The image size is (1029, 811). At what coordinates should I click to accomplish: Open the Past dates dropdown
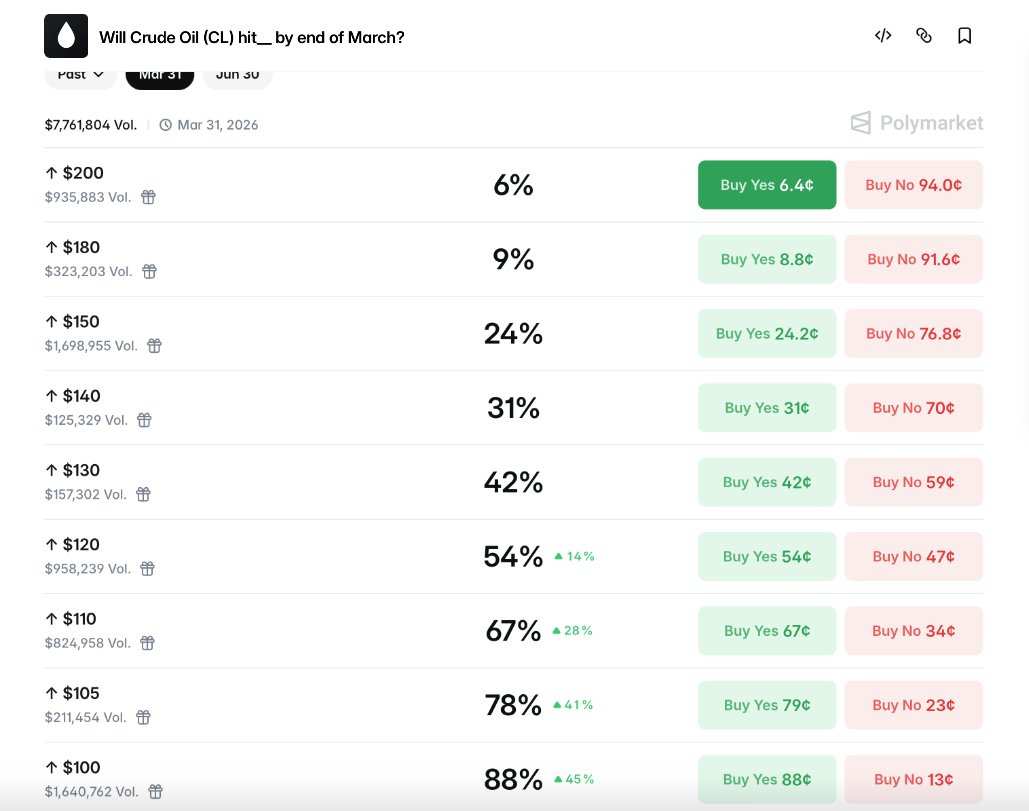80,77
